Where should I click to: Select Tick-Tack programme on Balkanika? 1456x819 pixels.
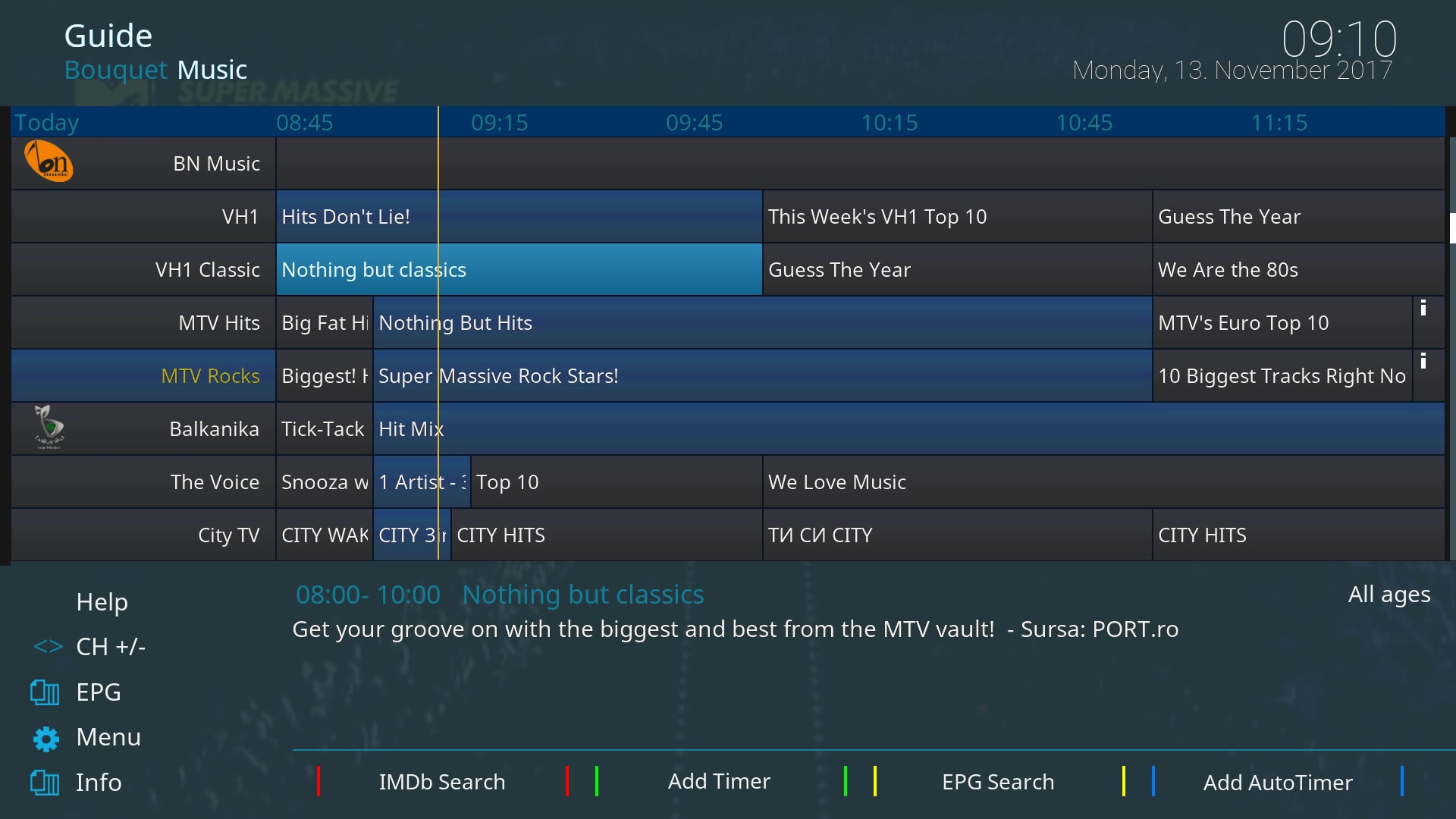coord(325,428)
